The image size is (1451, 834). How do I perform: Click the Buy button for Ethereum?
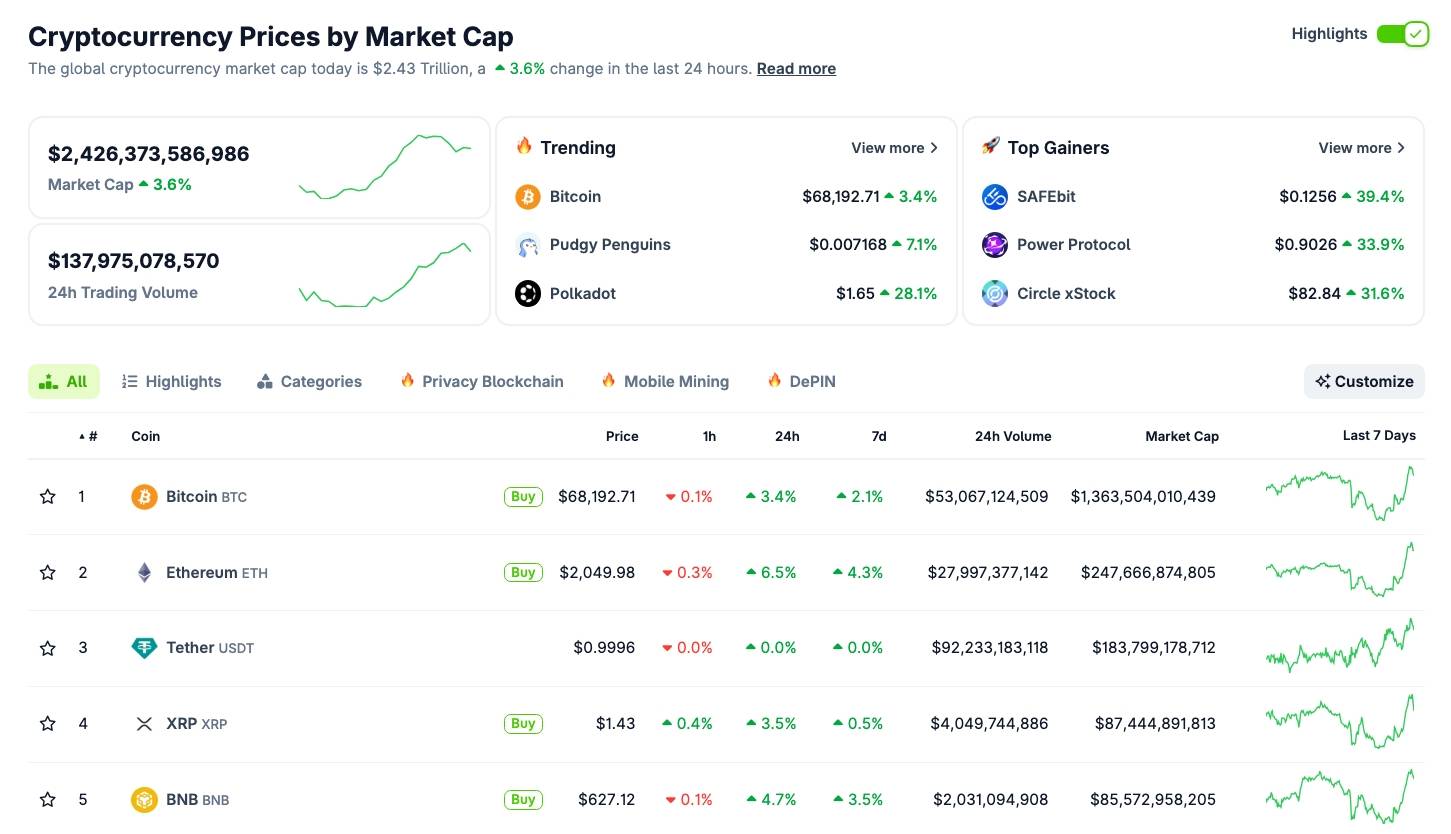pos(523,573)
